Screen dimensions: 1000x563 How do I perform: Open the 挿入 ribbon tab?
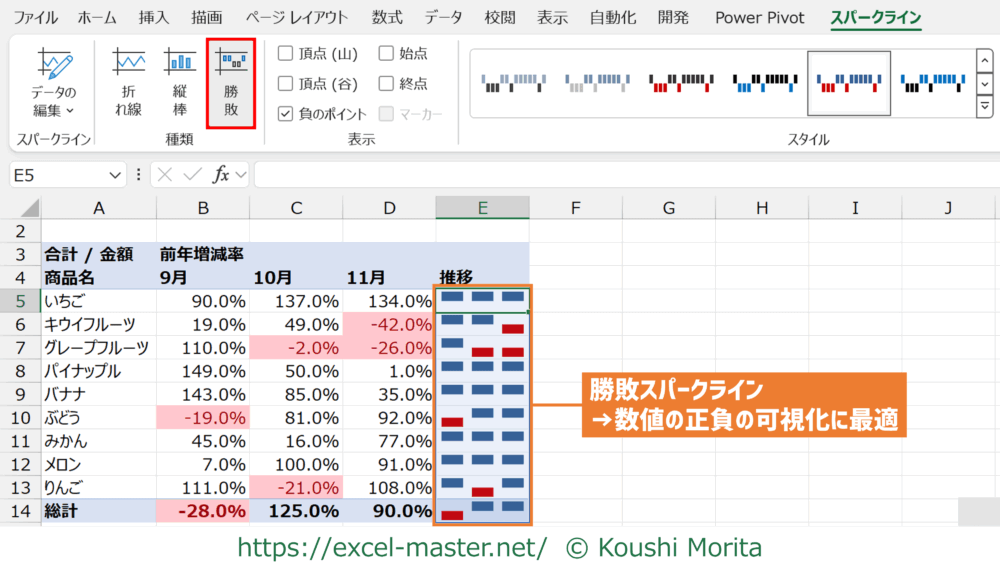tap(153, 17)
